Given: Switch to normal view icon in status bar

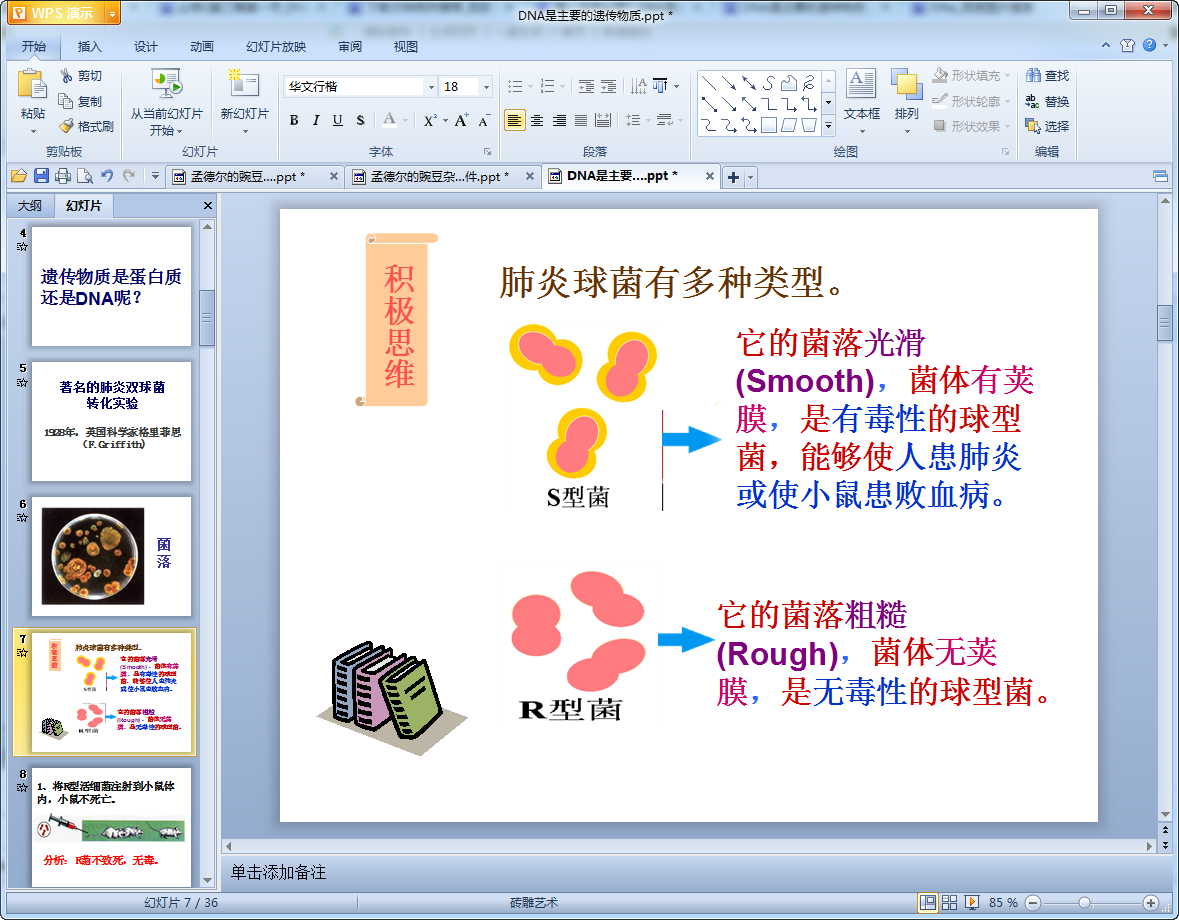Looking at the screenshot, I should coord(928,902).
